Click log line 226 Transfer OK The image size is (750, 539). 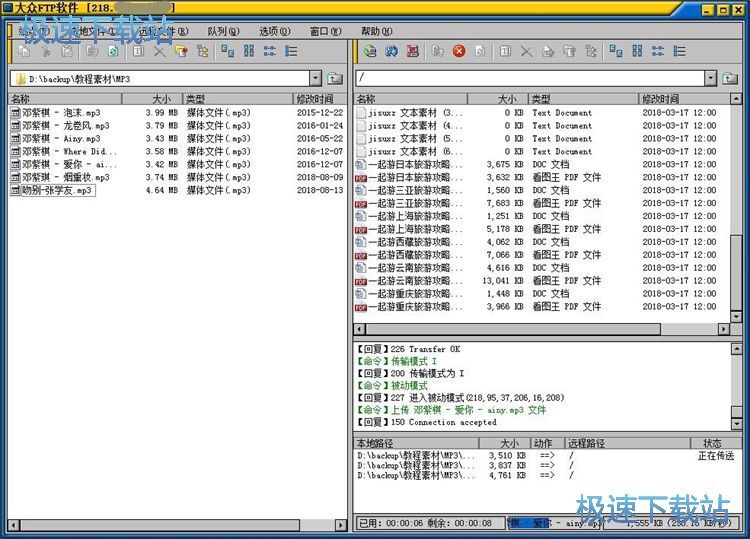coord(409,349)
